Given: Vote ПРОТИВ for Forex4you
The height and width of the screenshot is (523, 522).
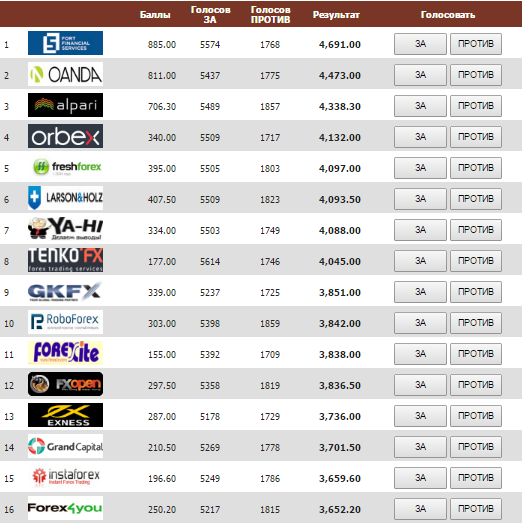Looking at the screenshot, I should (x=476, y=509).
